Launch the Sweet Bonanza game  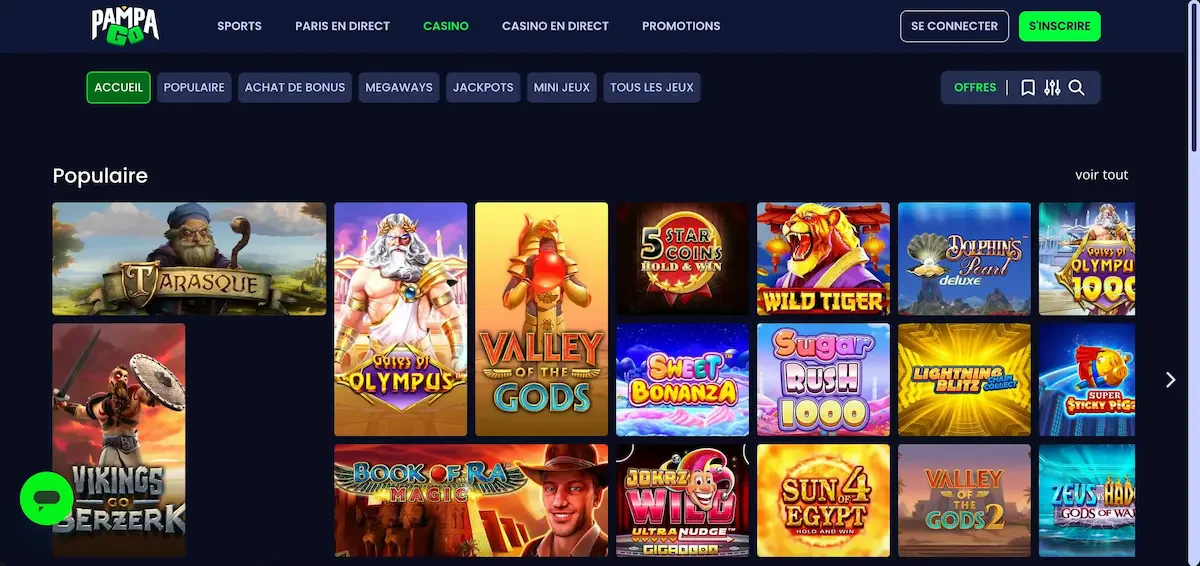pyautogui.click(x=682, y=380)
